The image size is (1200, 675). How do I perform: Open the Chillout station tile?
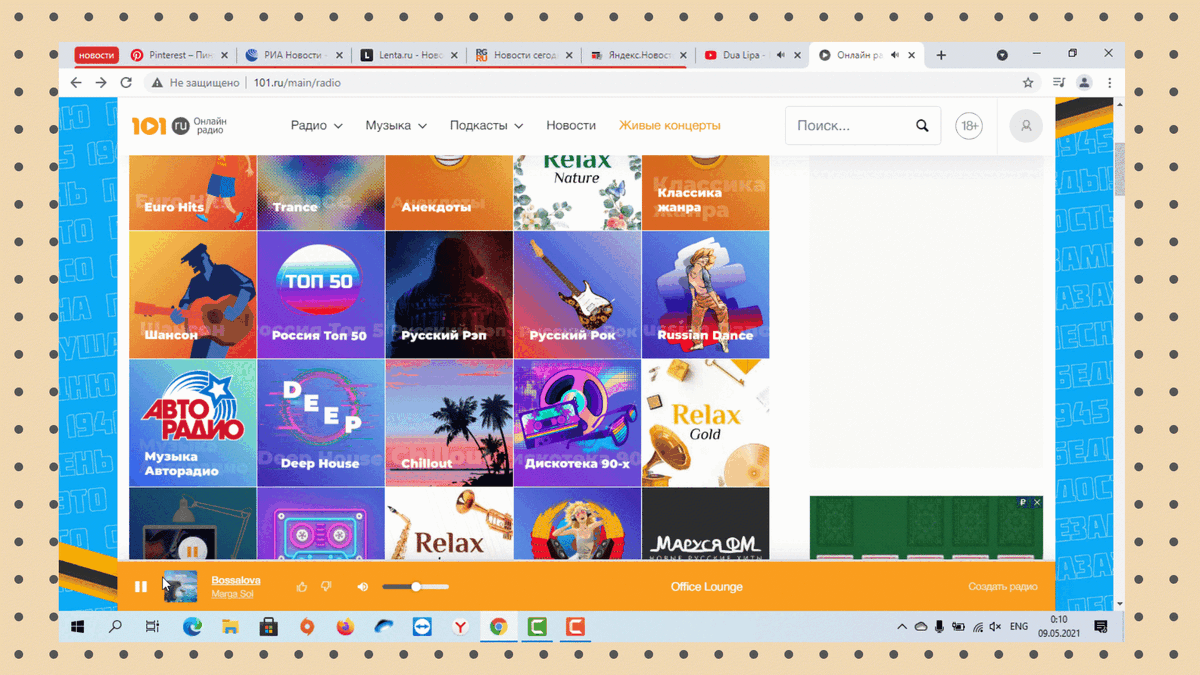click(449, 423)
